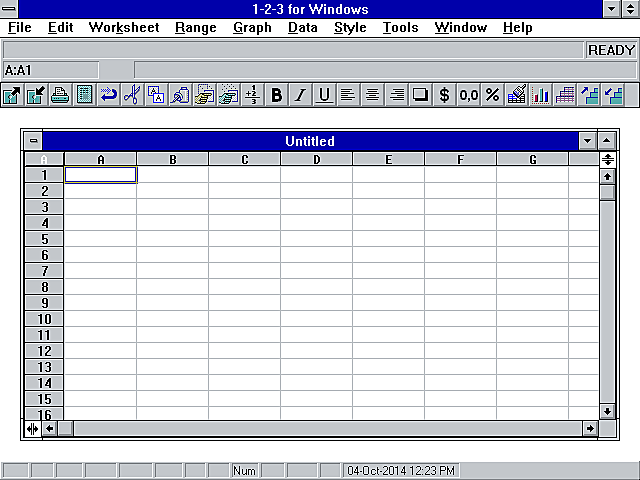The height and width of the screenshot is (480, 640).
Task: Click the horizontal scroll thumb
Action: click(x=65, y=429)
